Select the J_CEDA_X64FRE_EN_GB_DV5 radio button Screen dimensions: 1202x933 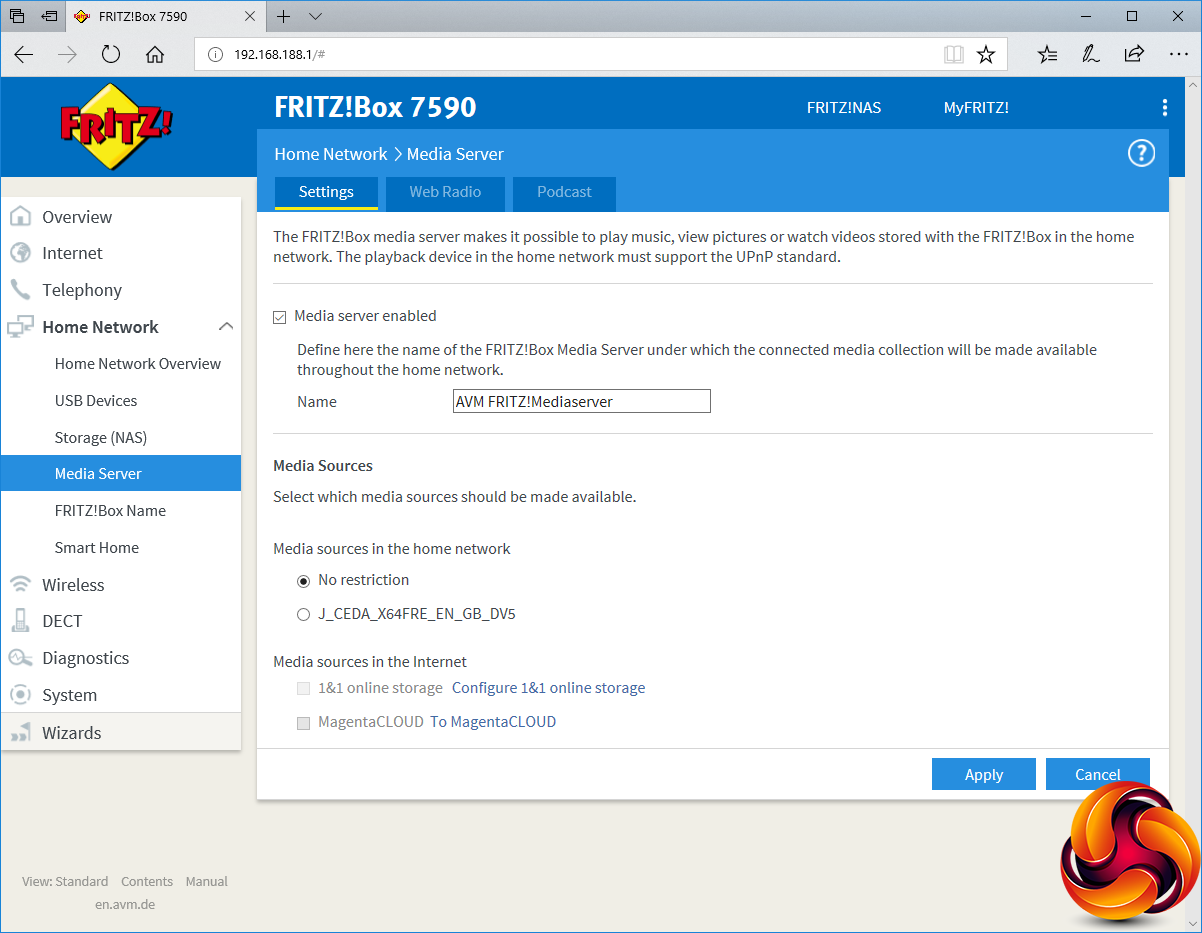(x=303, y=615)
